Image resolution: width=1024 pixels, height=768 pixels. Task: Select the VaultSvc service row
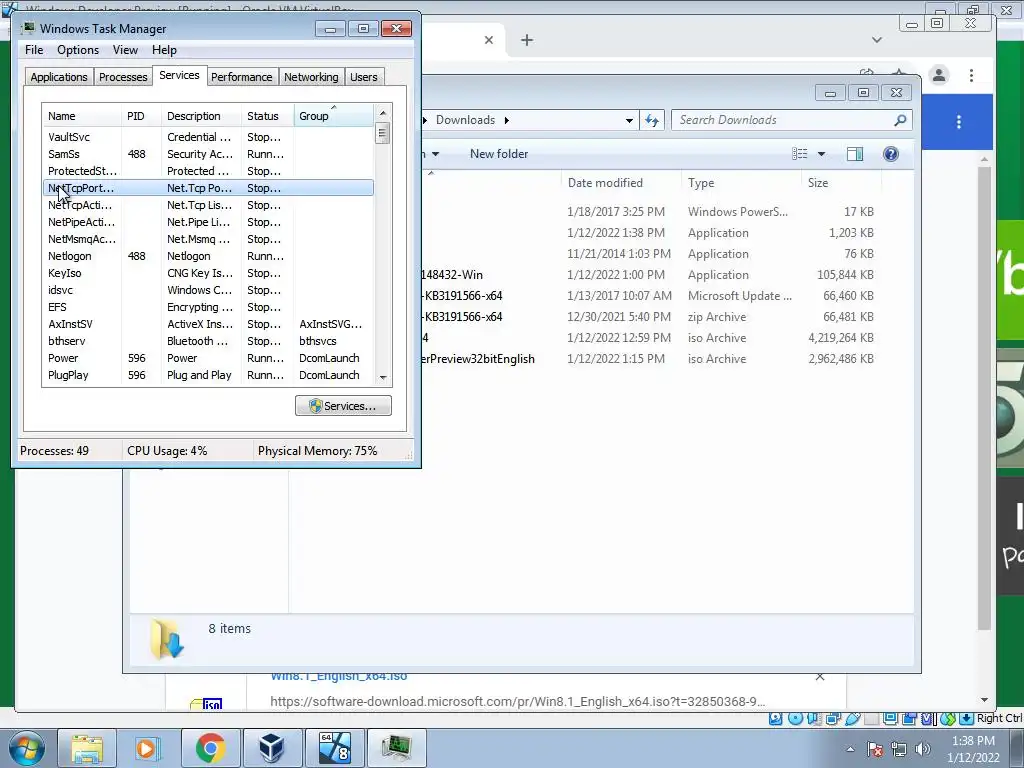click(x=208, y=137)
